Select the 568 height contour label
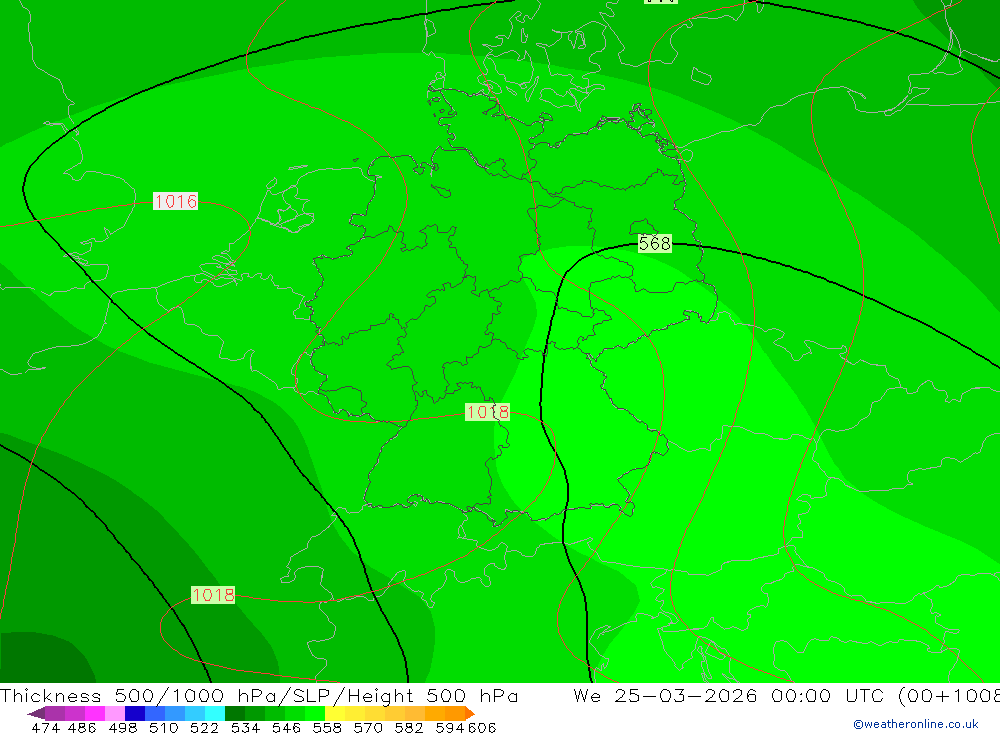 click(654, 243)
